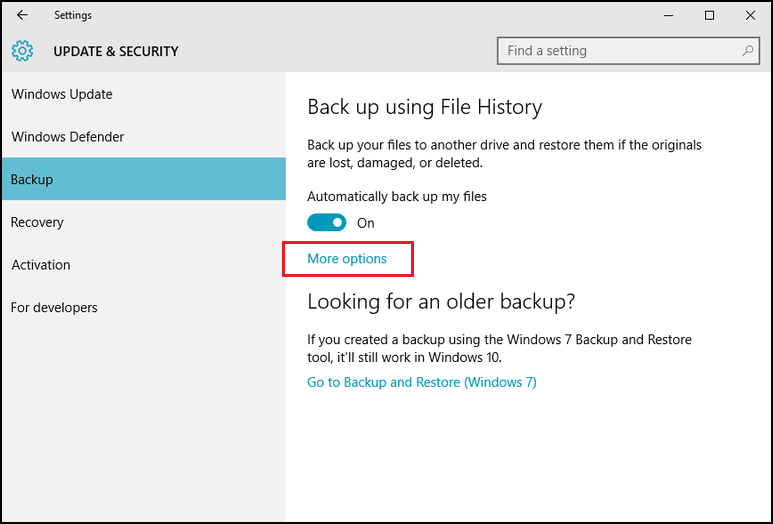Open the Windows Update section
This screenshot has height=524, width=773.
62,94
